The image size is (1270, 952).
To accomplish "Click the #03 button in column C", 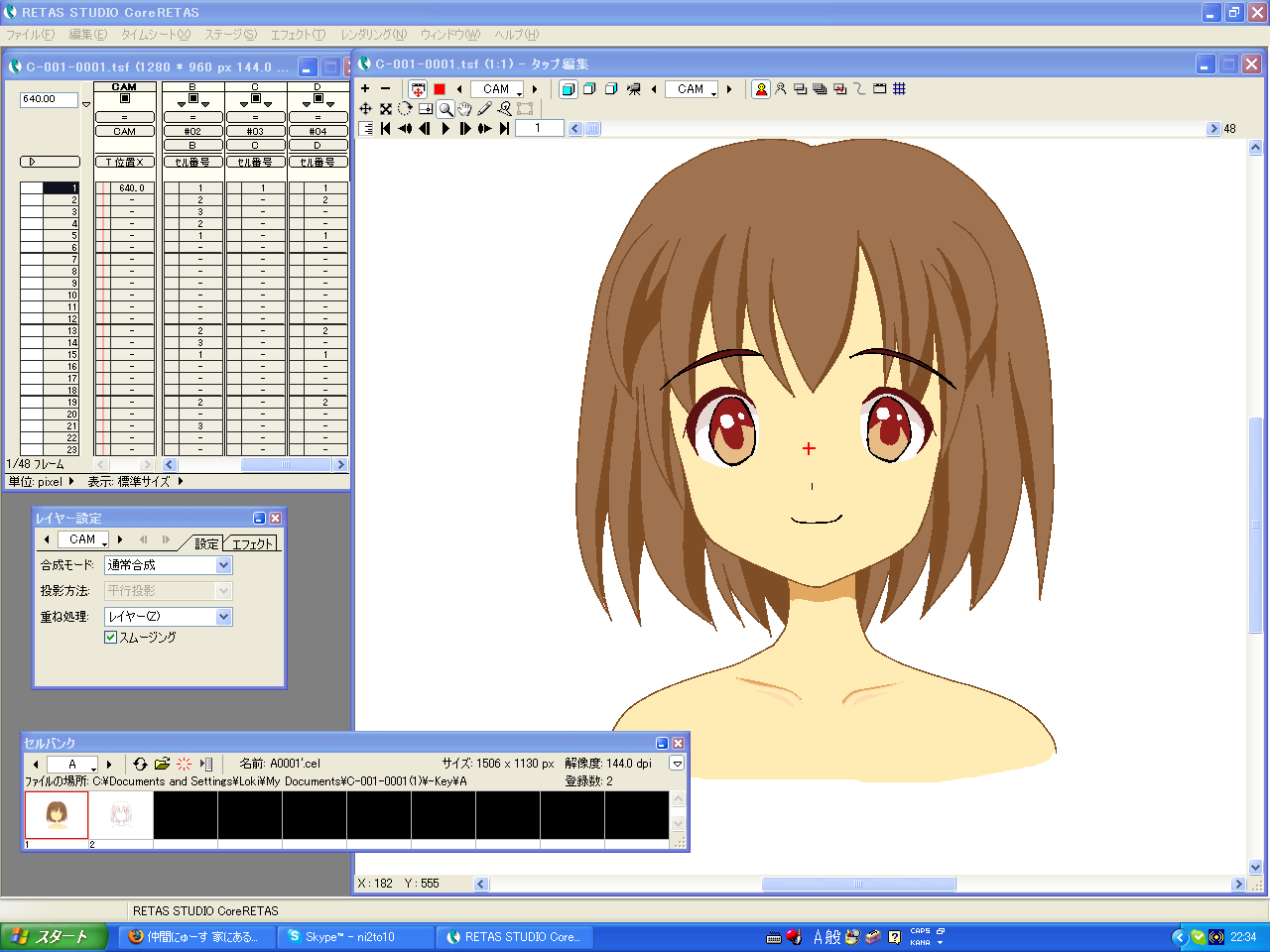I will coord(255,131).
